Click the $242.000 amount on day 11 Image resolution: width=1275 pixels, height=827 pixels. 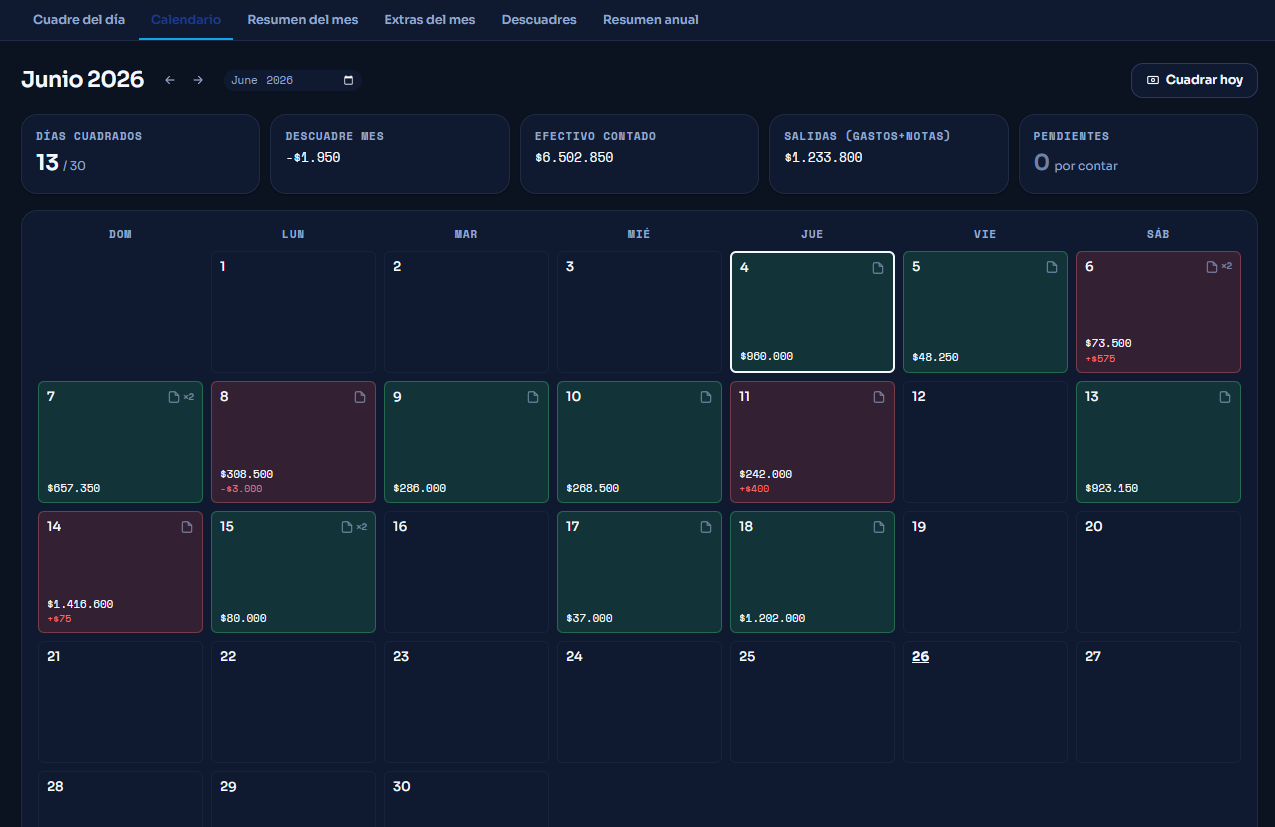point(766,474)
